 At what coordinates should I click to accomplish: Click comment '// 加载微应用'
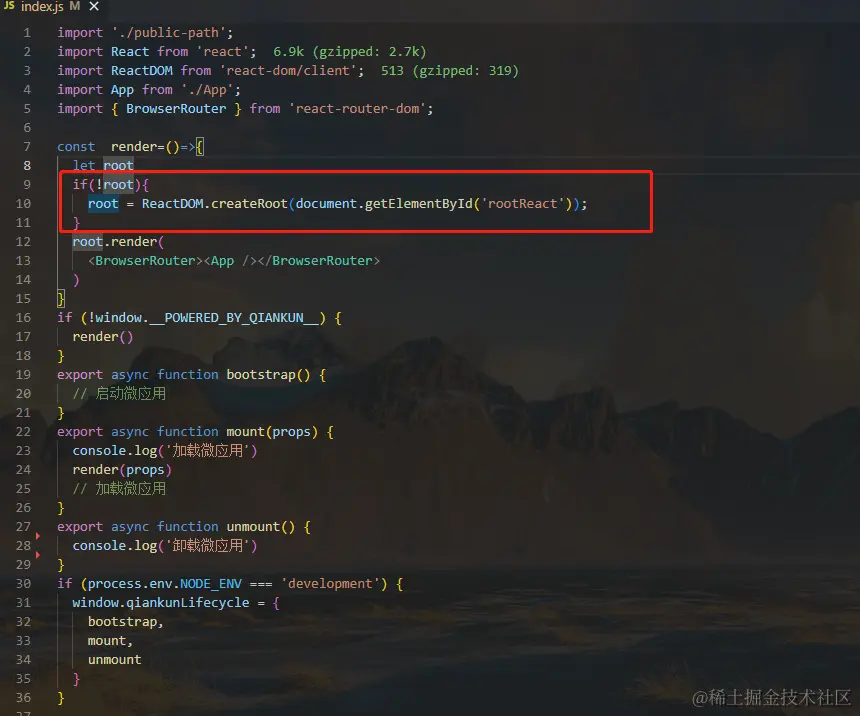click(x=119, y=489)
